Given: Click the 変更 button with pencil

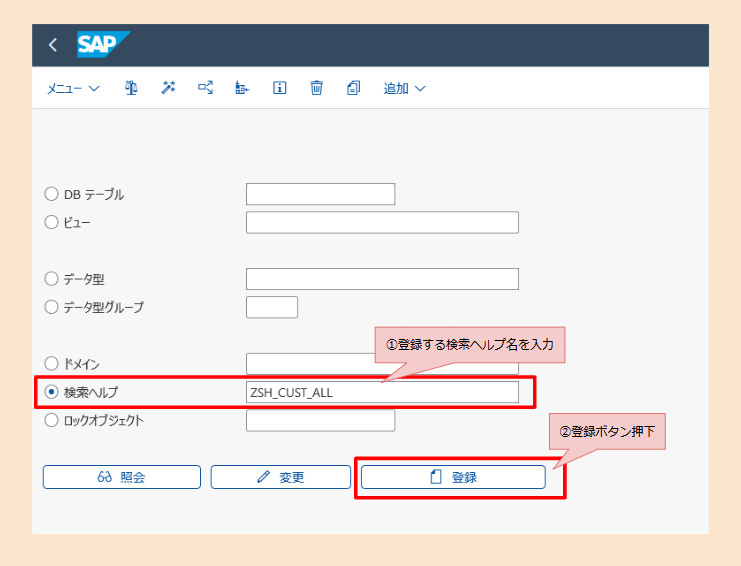Looking at the screenshot, I should click(281, 477).
